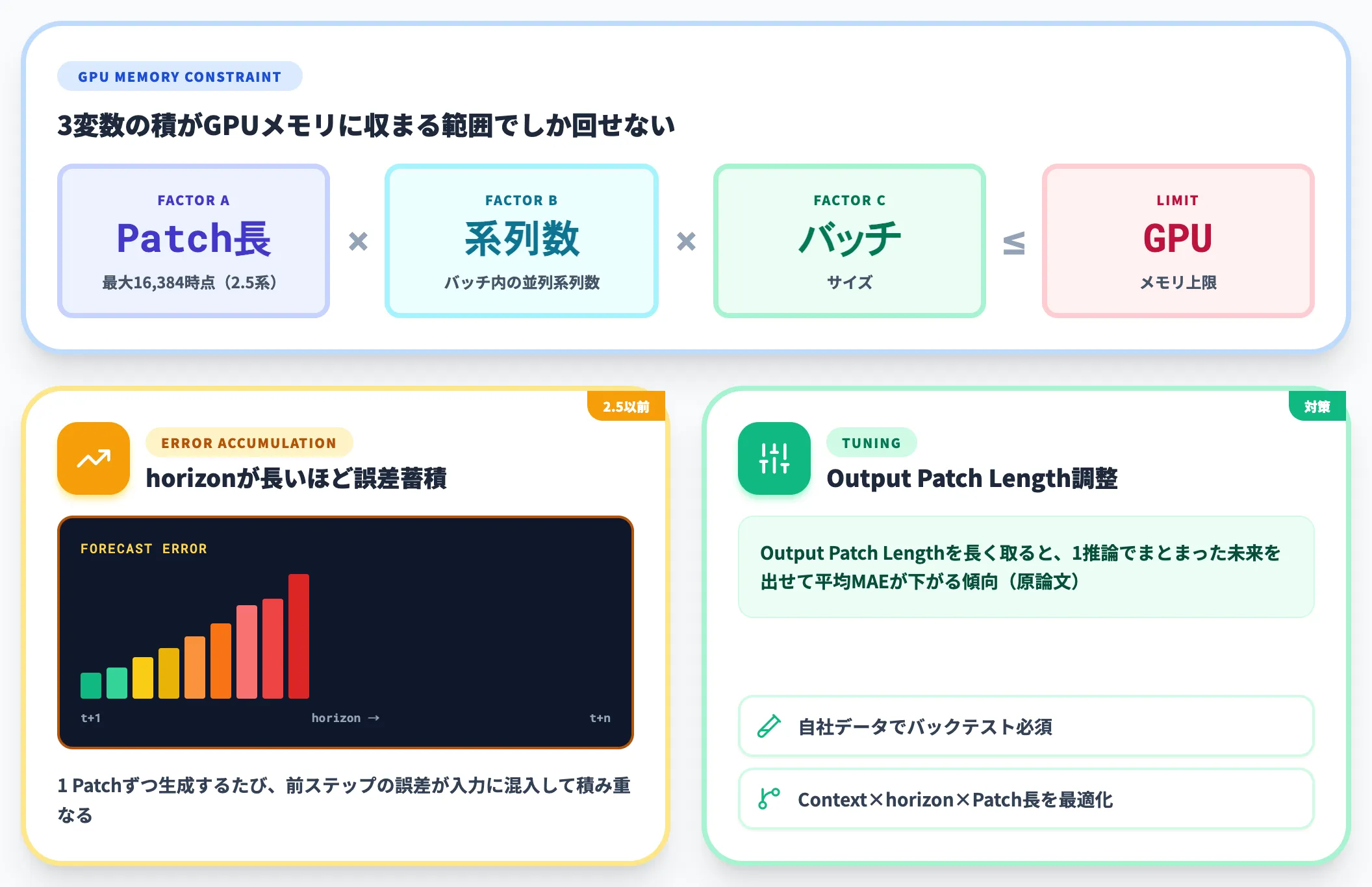Select the Context×horizon×Patch長を最適化 item
This screenshot has height=887, width=1372.
pos(1026,799)
